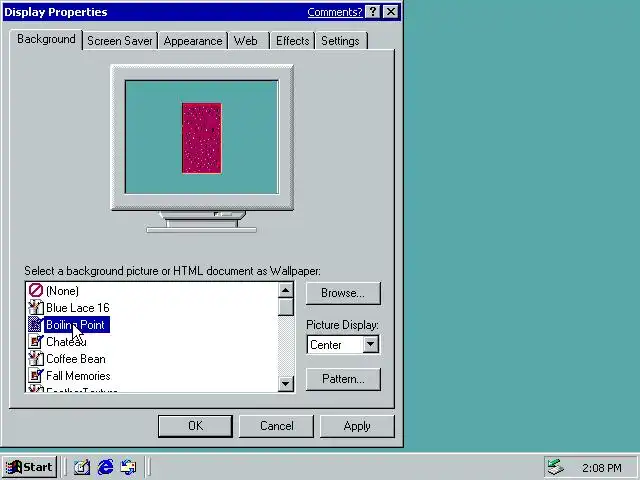Click the Blue Lace 16 bitmap icon
The height and width of the screenshot is (480, 640).
pyautogui.click(x=36, y=307)
